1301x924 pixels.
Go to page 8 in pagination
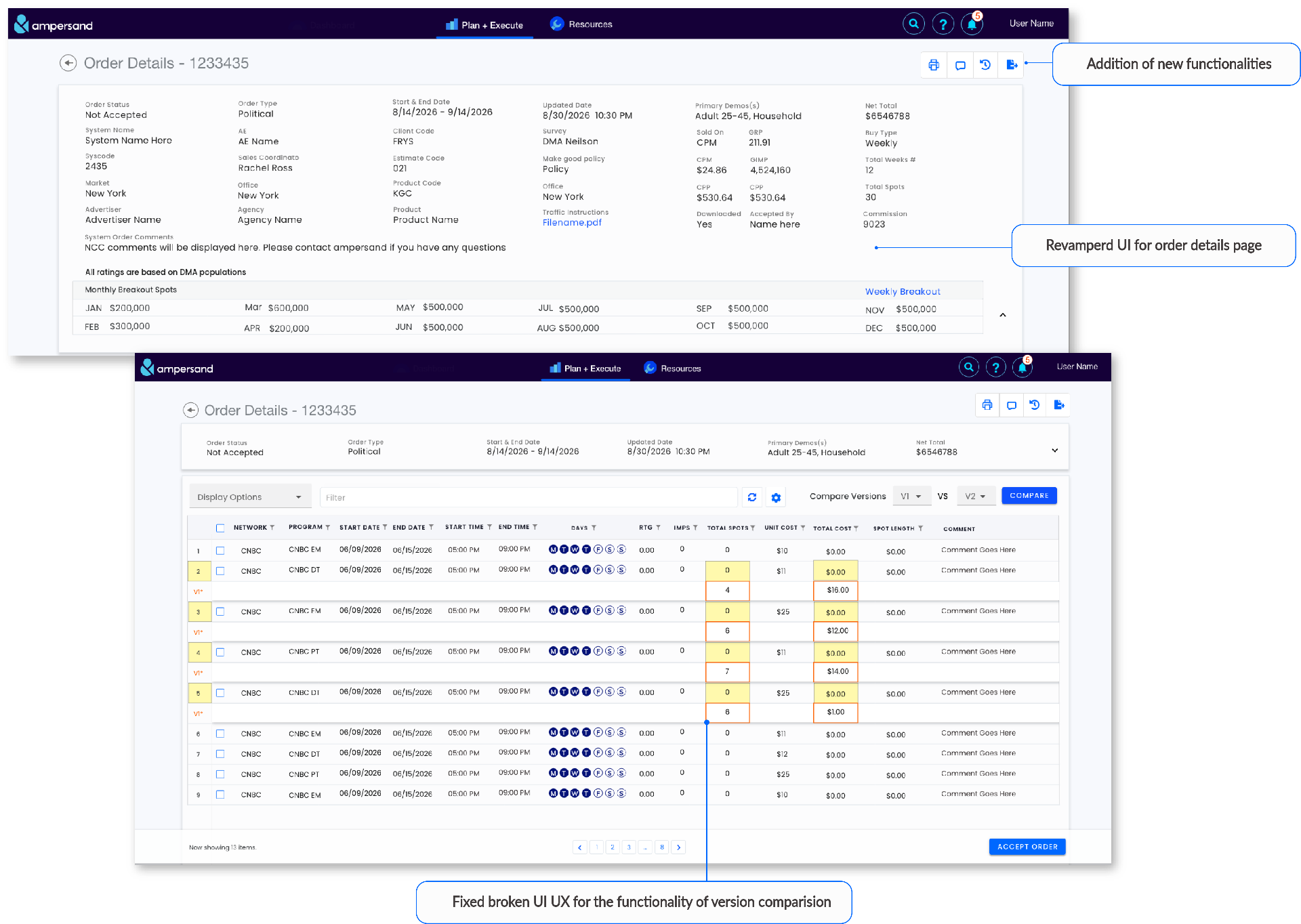pos(662,847)
